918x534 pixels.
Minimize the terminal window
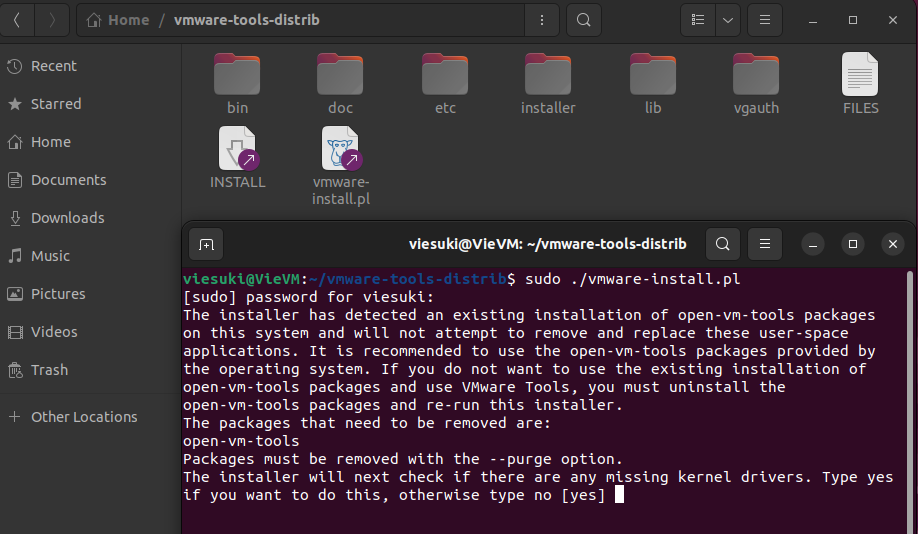click(x=813, y=244)
